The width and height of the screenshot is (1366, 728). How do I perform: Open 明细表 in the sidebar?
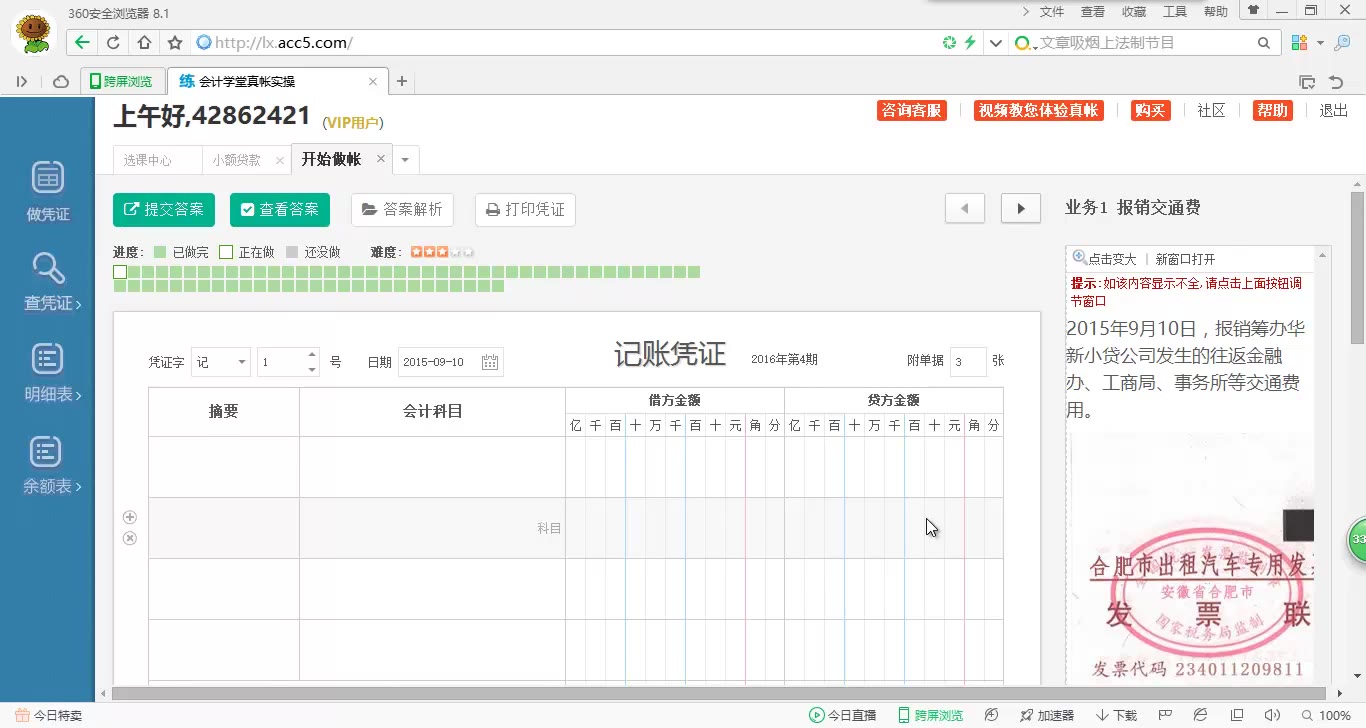pyautogui.click(x=47, y=372)
